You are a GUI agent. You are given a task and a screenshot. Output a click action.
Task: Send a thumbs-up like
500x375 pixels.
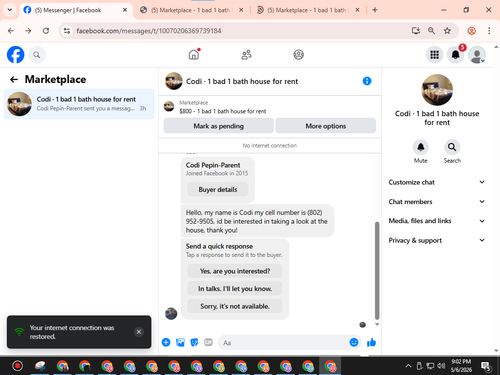tap(371, 342)
